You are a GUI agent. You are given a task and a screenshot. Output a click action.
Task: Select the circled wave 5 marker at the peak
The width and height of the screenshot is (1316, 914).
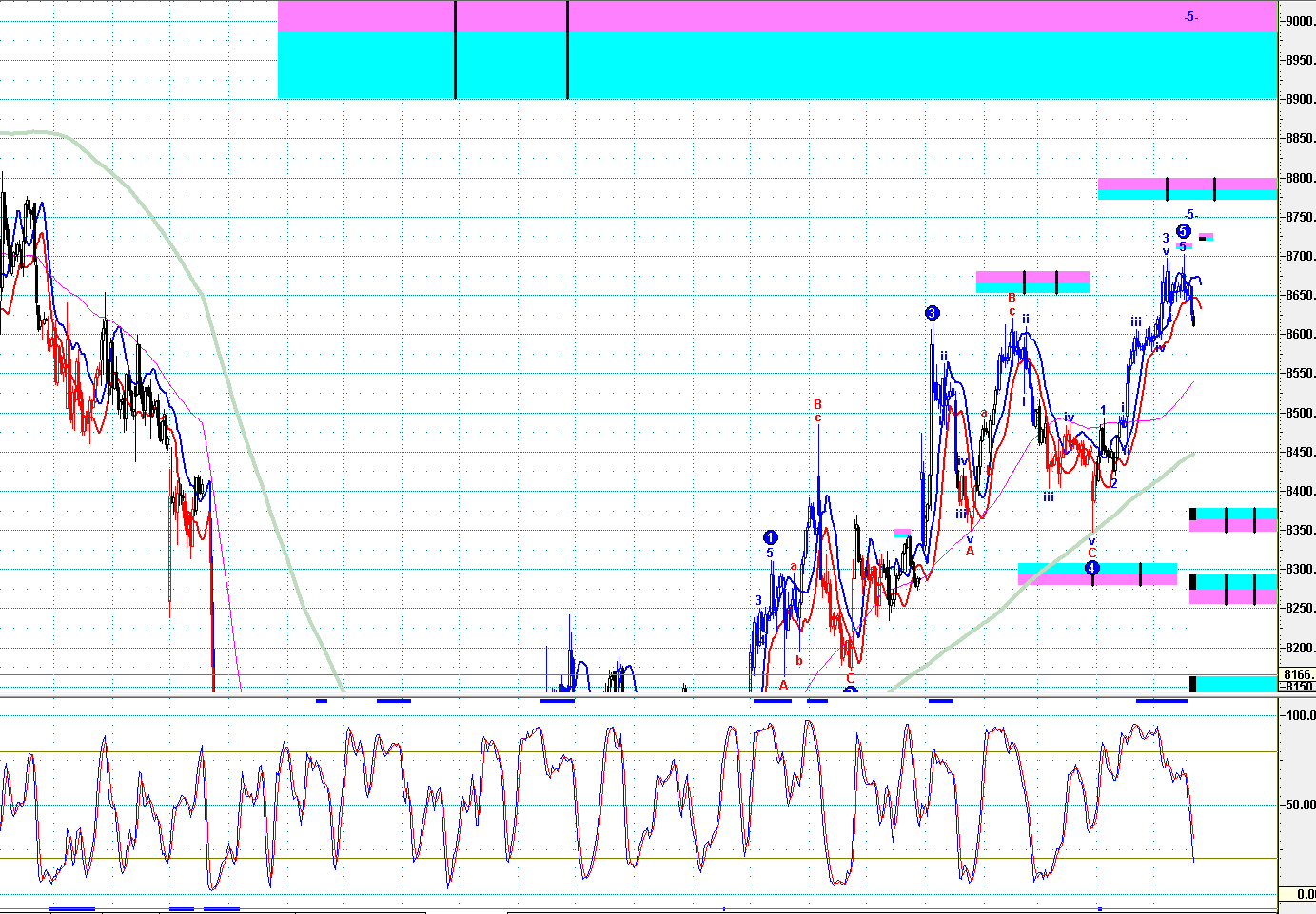(1183, 231)
